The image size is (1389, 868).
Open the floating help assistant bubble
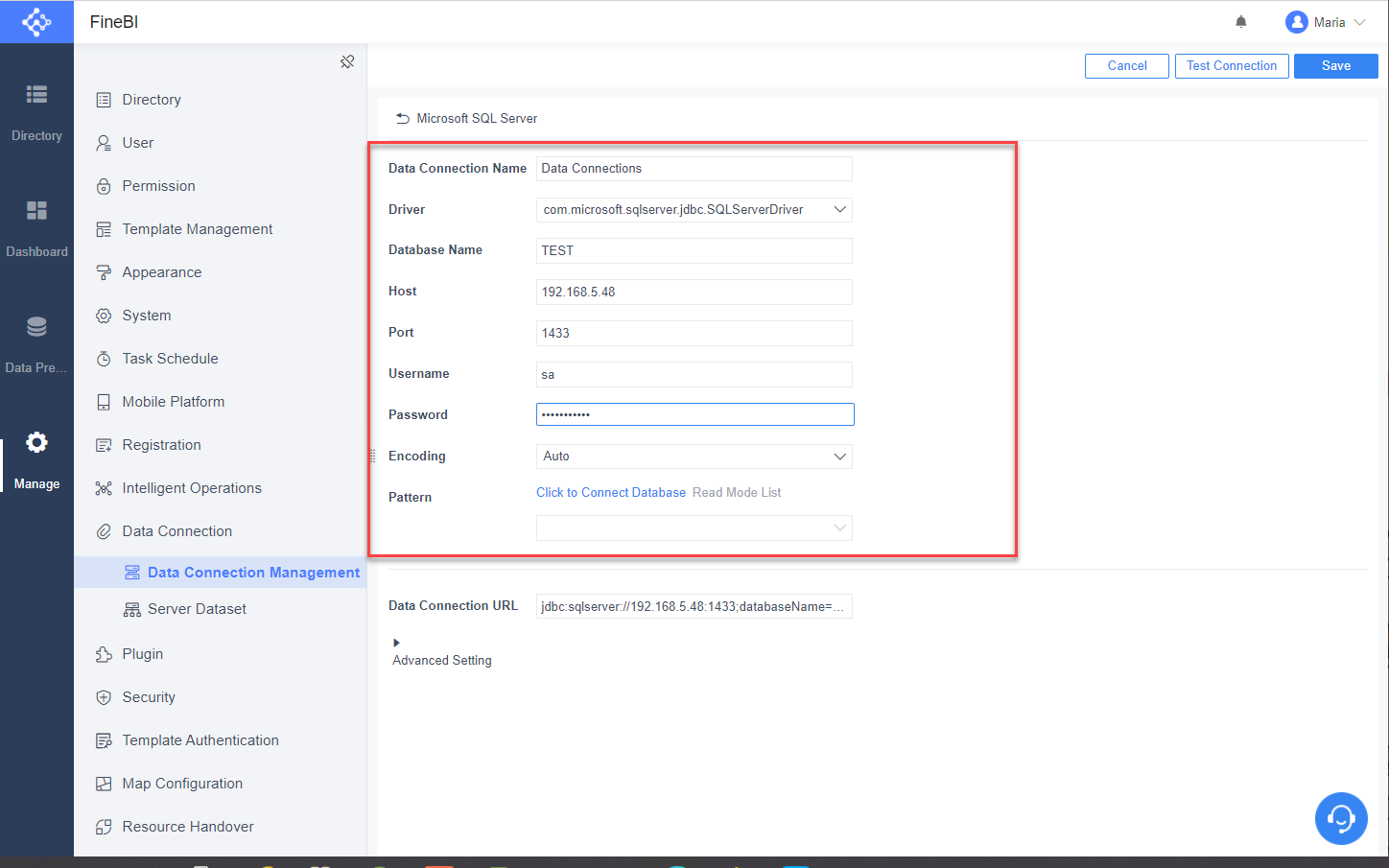coord(1340,818)
